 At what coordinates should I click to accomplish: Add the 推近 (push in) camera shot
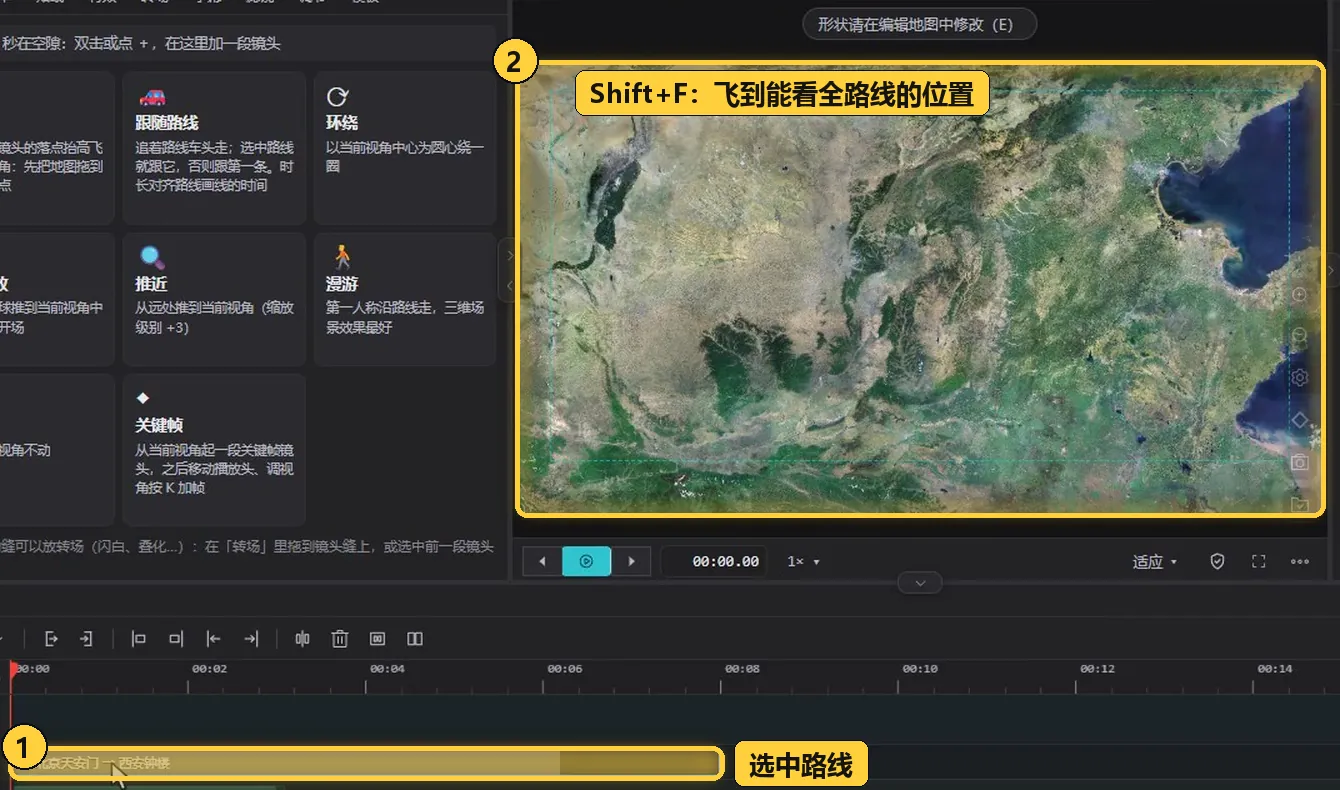pyautogui.click(x=215, y=299)
